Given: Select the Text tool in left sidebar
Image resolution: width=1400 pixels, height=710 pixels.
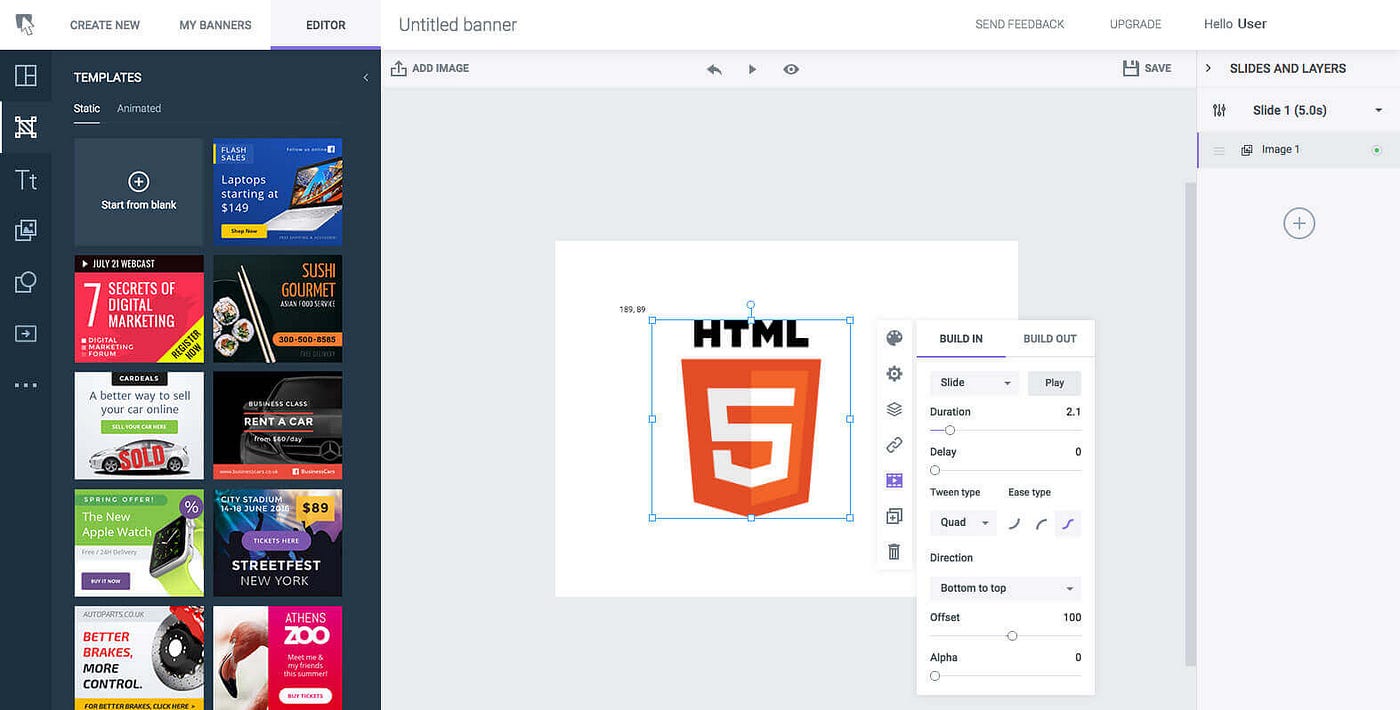Looking at the screenshot, I should (x=25, y=179).
